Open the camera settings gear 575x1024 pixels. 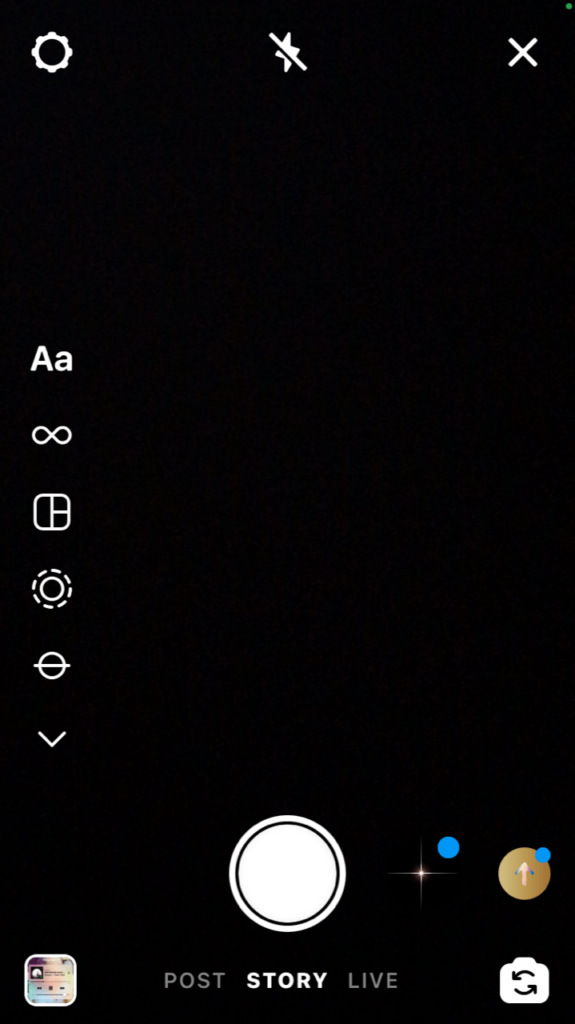52,52
